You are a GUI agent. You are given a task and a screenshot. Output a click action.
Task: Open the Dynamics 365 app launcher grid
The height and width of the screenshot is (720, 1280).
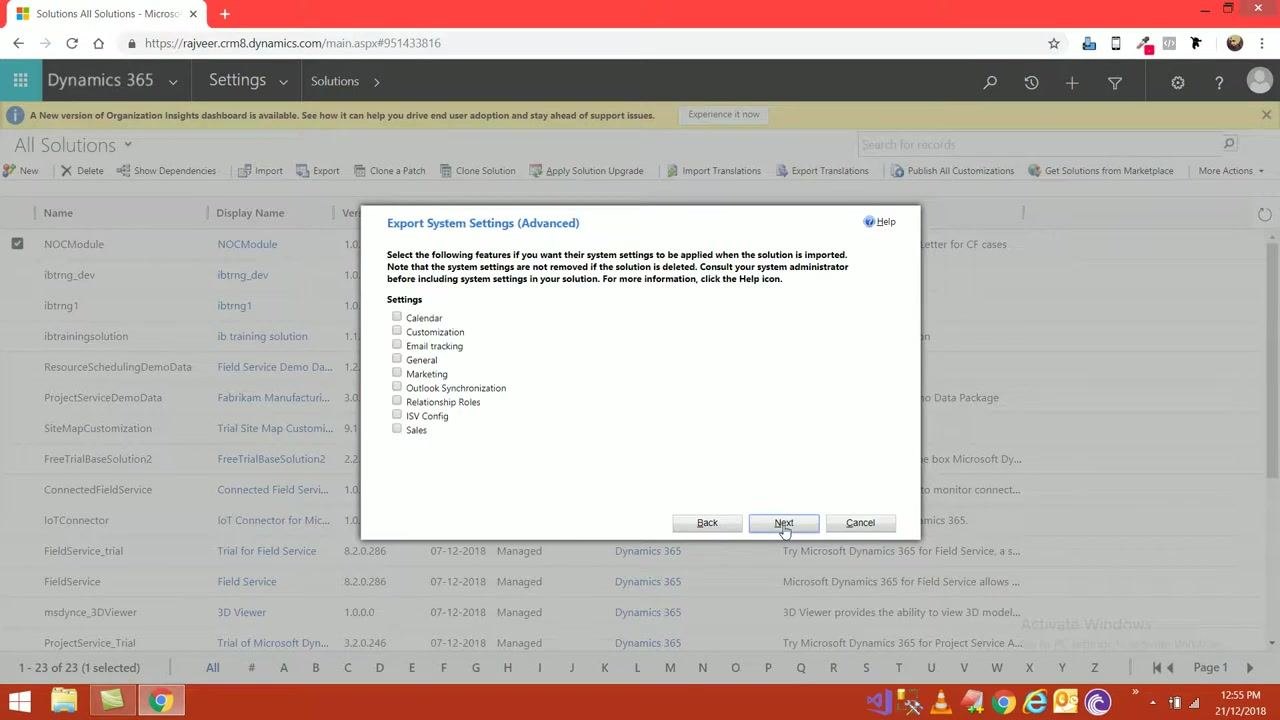coord(20,81)
